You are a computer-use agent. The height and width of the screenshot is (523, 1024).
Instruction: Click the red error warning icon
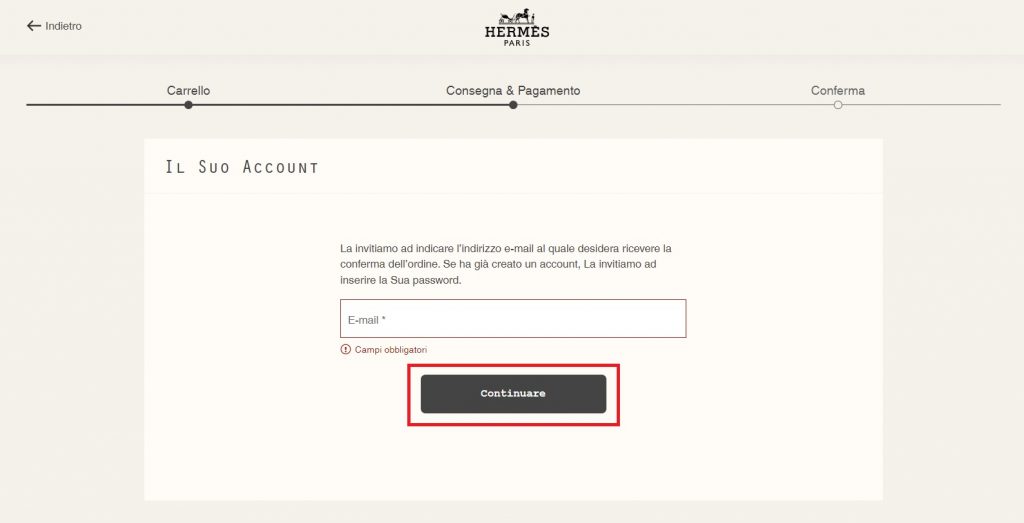click(346, 350)
